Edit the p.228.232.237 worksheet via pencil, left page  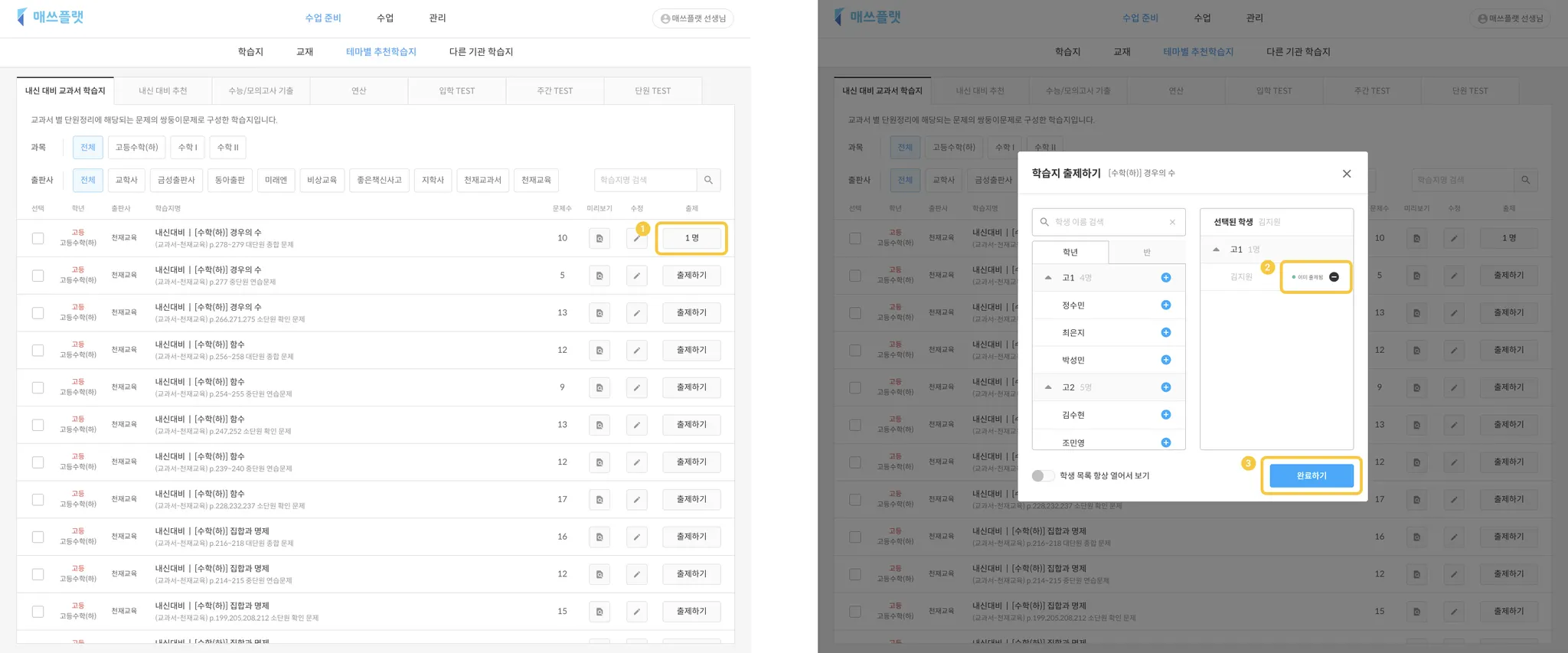pos(636,500)
